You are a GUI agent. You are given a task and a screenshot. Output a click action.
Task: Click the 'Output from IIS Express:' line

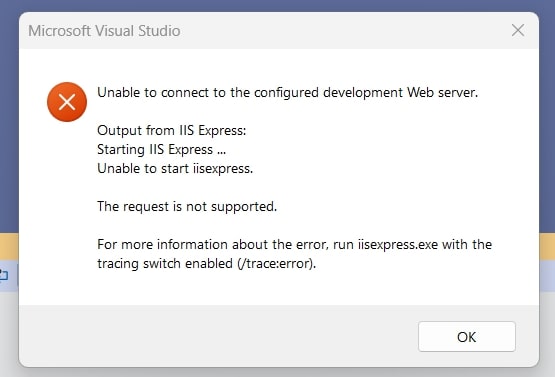tap(172, 130)
